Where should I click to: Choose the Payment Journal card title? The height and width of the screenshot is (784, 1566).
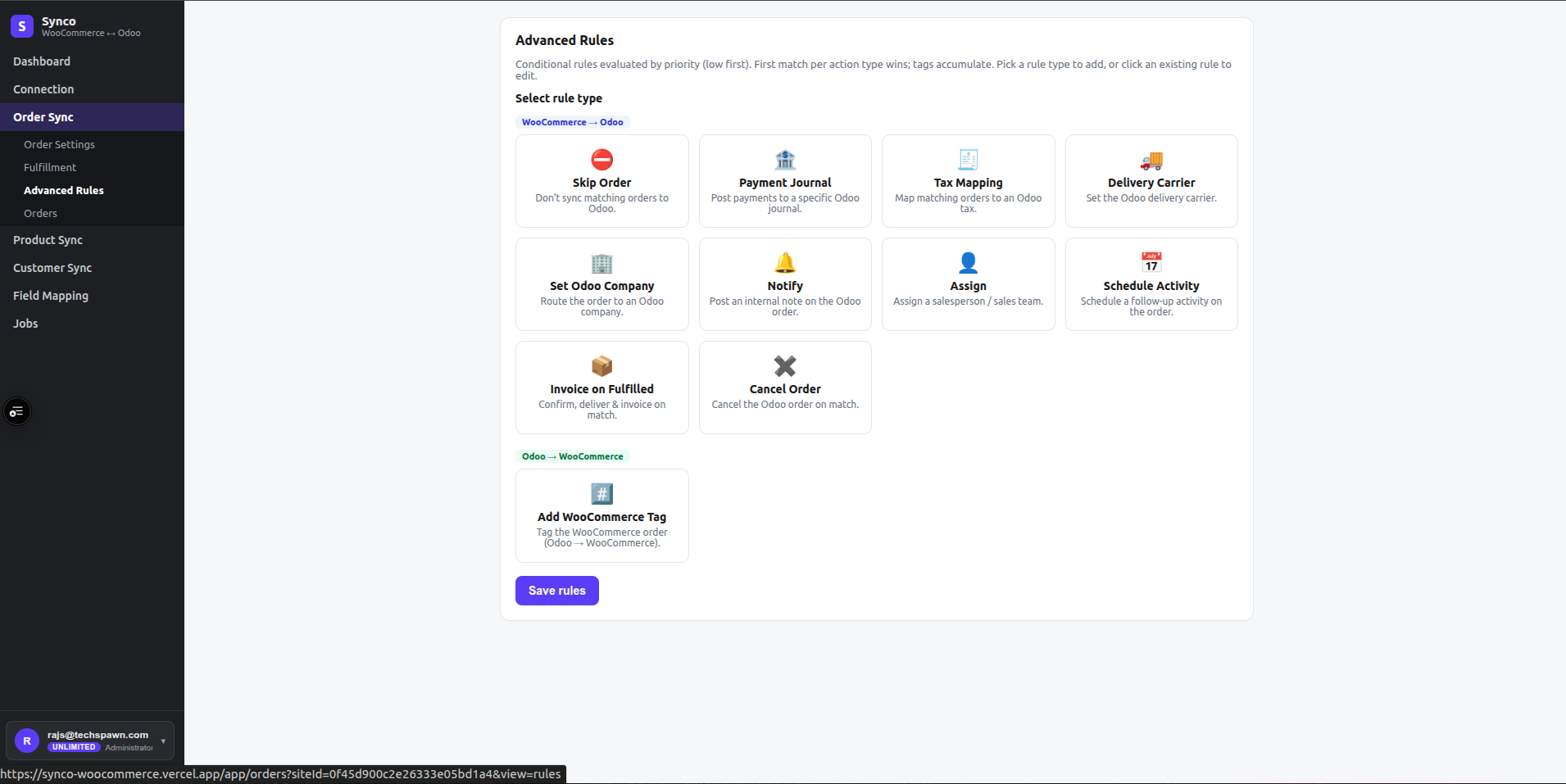[785, 183]
